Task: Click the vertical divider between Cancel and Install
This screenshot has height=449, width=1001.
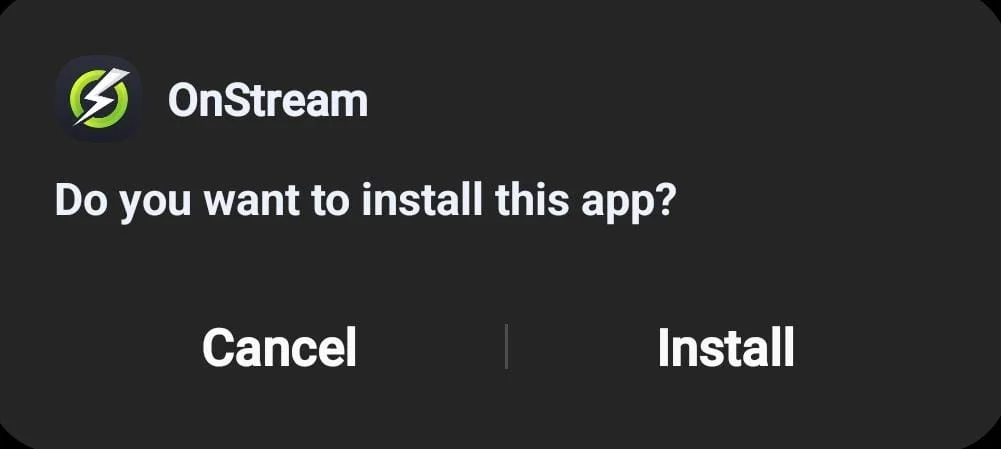Action: pyautogui.click(x=506, y=346)
